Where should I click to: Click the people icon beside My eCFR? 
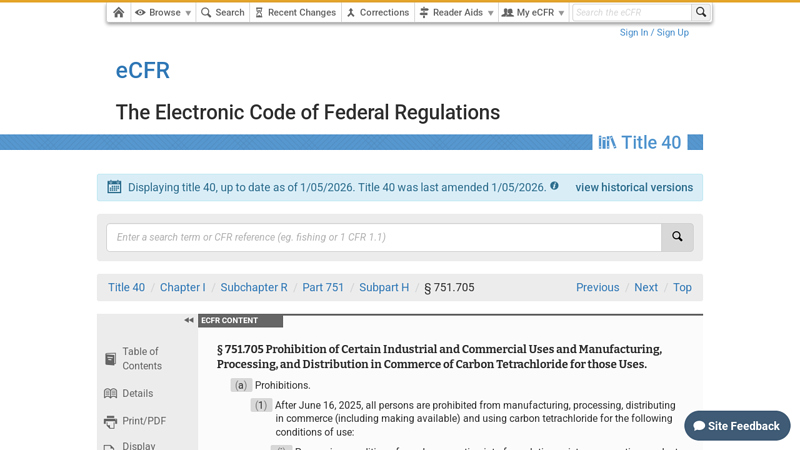[508, 12]
